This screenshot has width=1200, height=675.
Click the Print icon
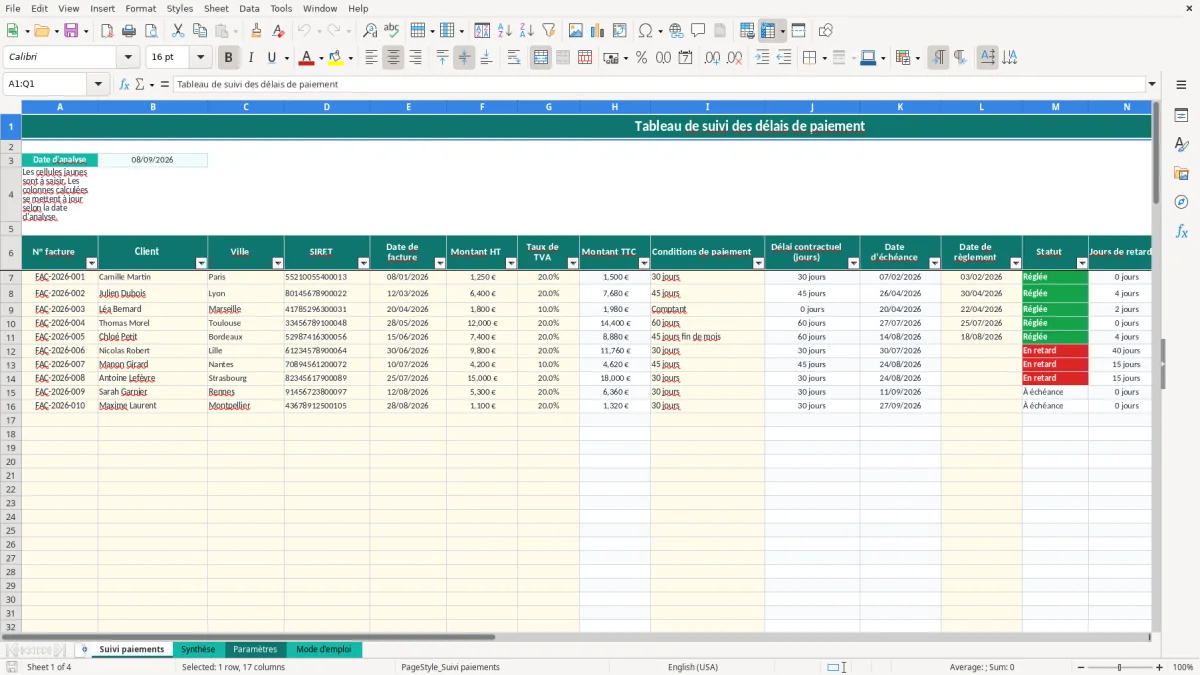pyautogui.click(x=128, y=31)
